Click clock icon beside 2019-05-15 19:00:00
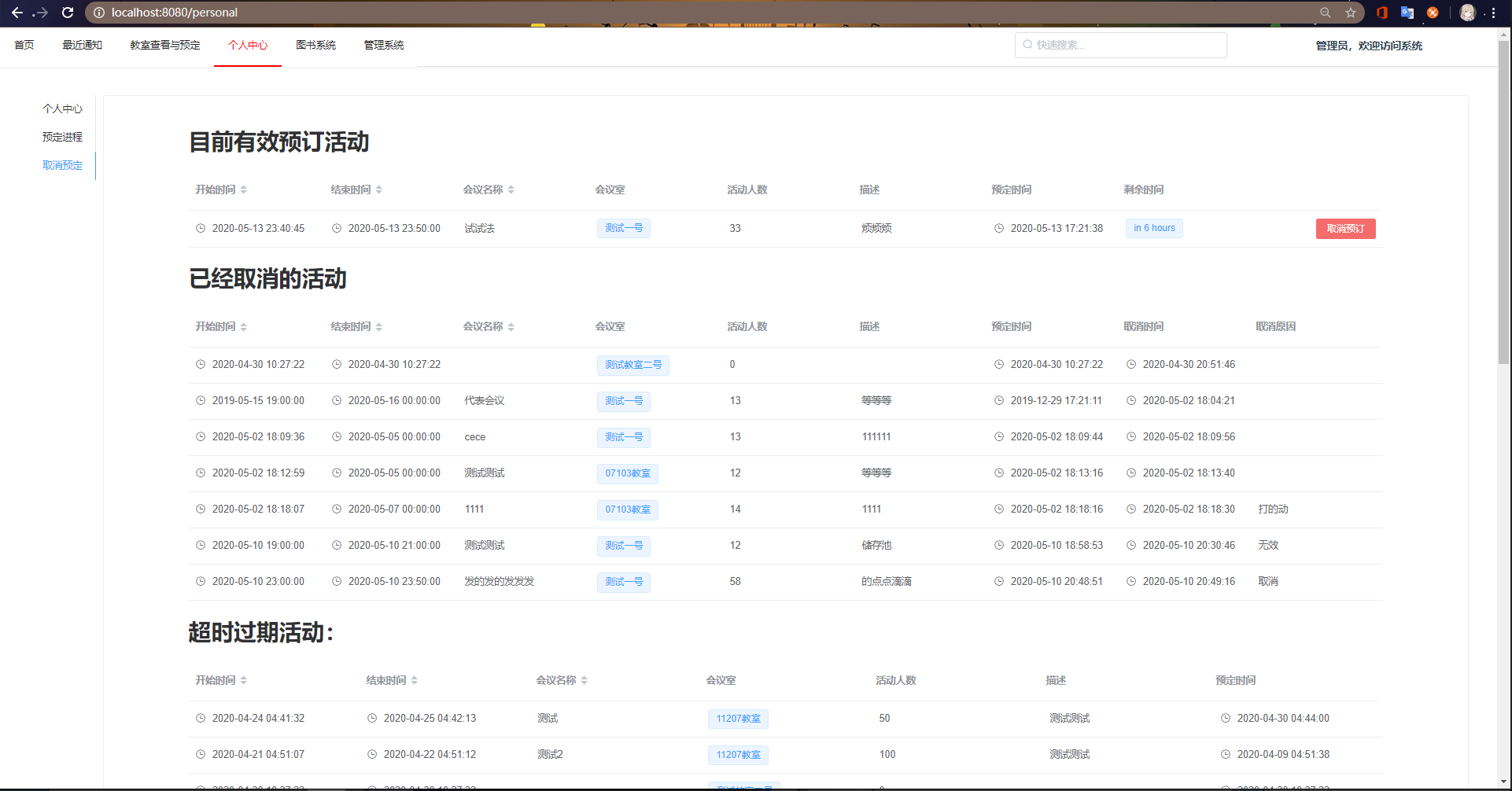Image resolution: width=1512 pixels, height=791 pixels. (201, 401)
